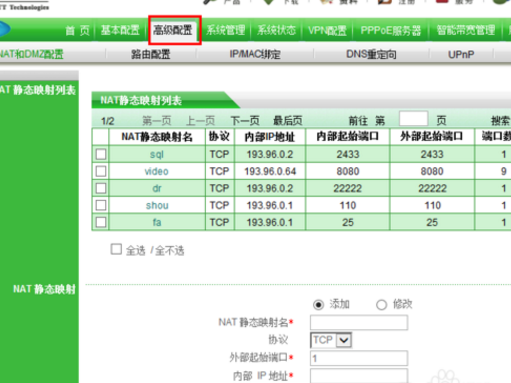
Task: Click the 外部起始端口 column header
Action: pos(432,136)
